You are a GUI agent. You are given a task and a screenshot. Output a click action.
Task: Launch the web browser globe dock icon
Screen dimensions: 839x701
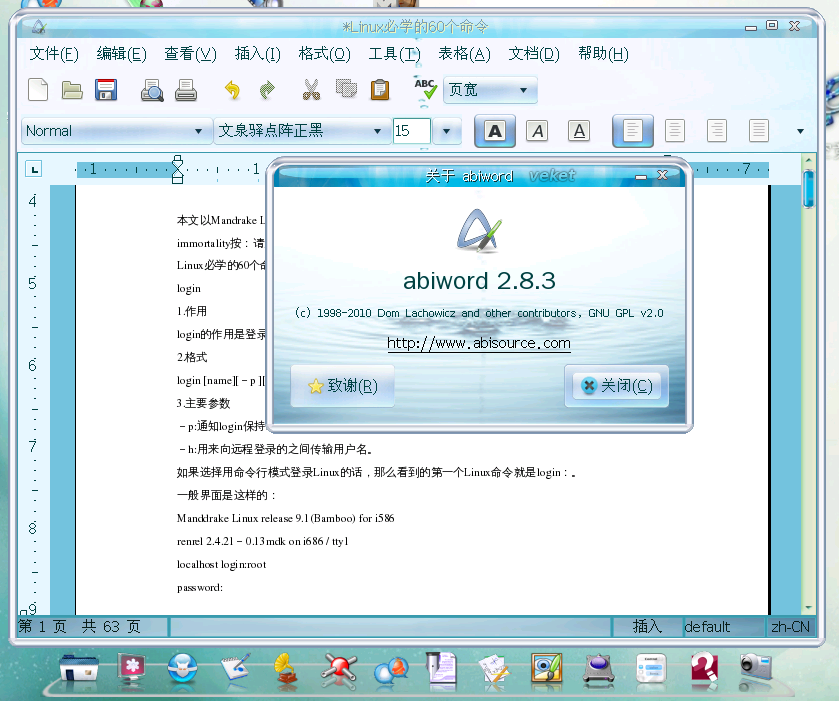click(x=182, y=668)
